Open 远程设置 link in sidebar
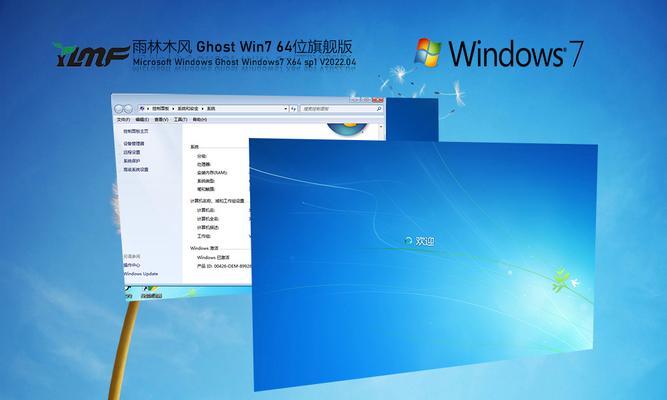 pos(131,152)
